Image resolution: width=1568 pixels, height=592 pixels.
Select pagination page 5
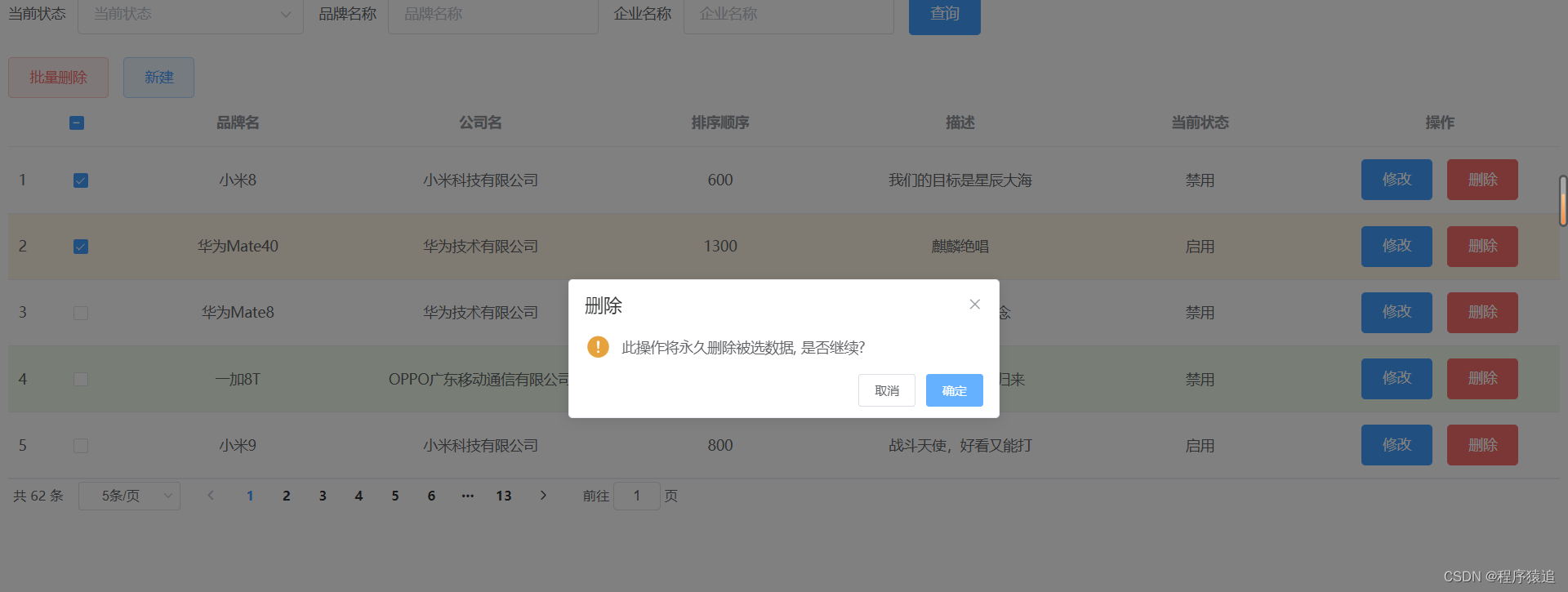coord(395,496)
